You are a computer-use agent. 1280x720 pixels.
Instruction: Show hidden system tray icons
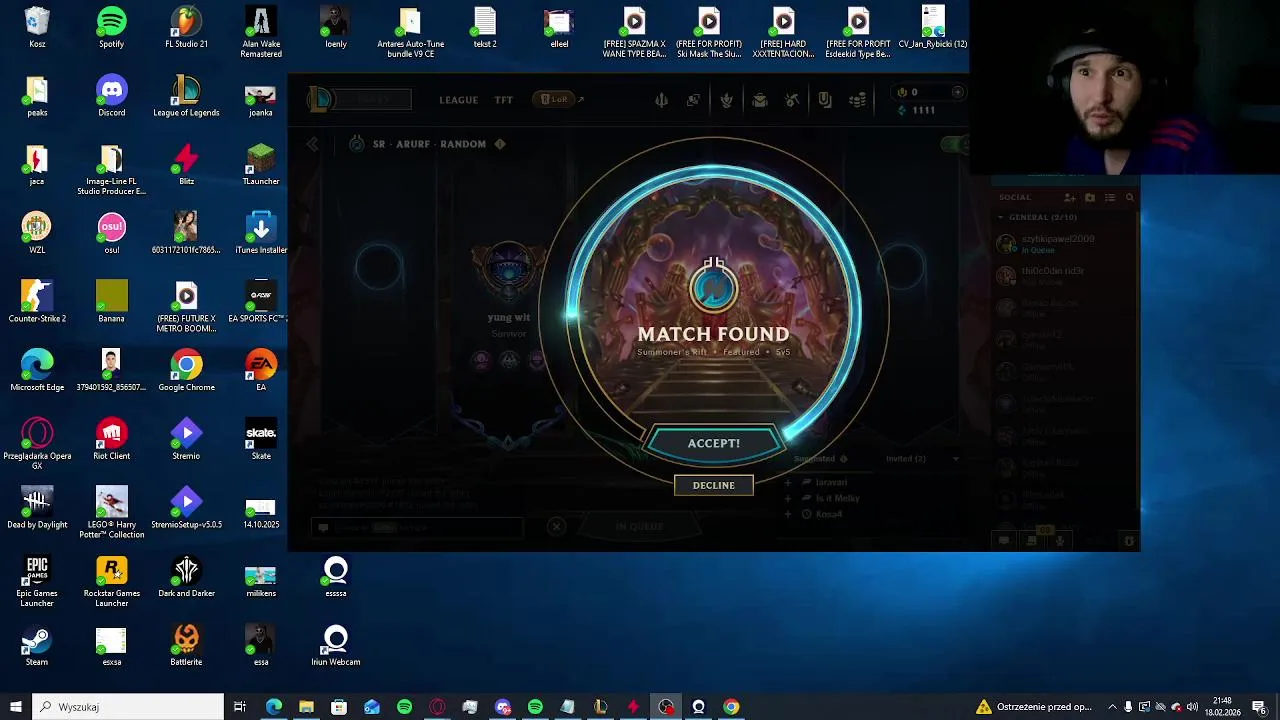1112,707
